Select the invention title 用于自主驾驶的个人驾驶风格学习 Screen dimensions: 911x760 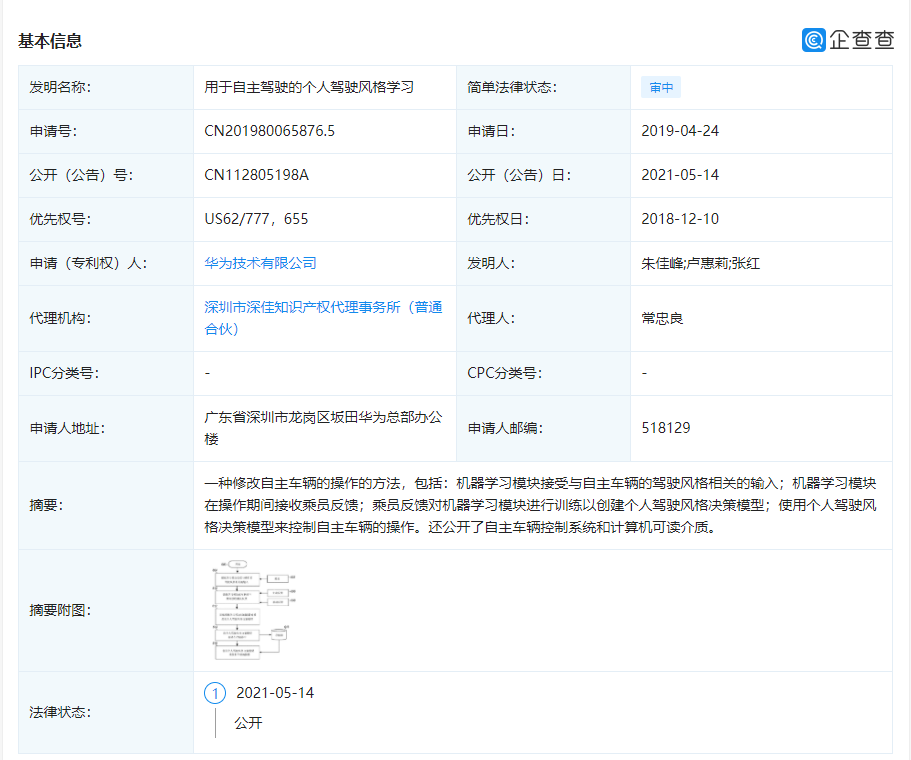click(309, 87)
